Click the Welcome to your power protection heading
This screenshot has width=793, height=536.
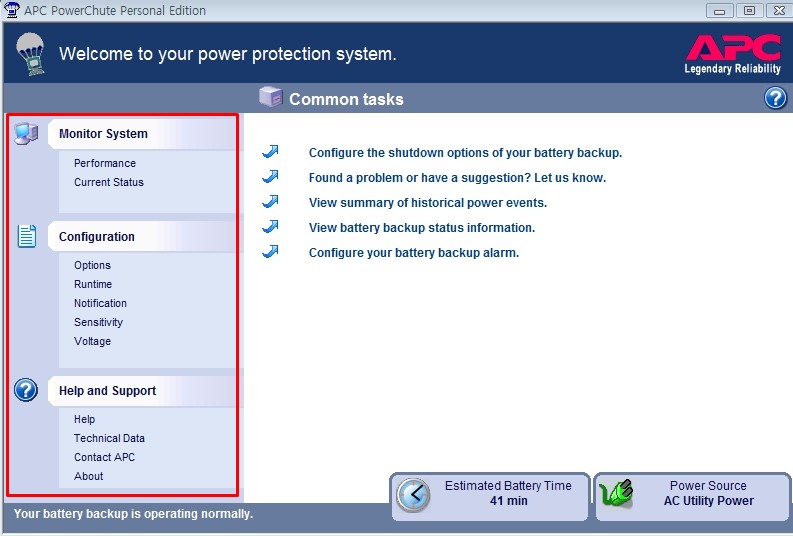pos(228,54)
